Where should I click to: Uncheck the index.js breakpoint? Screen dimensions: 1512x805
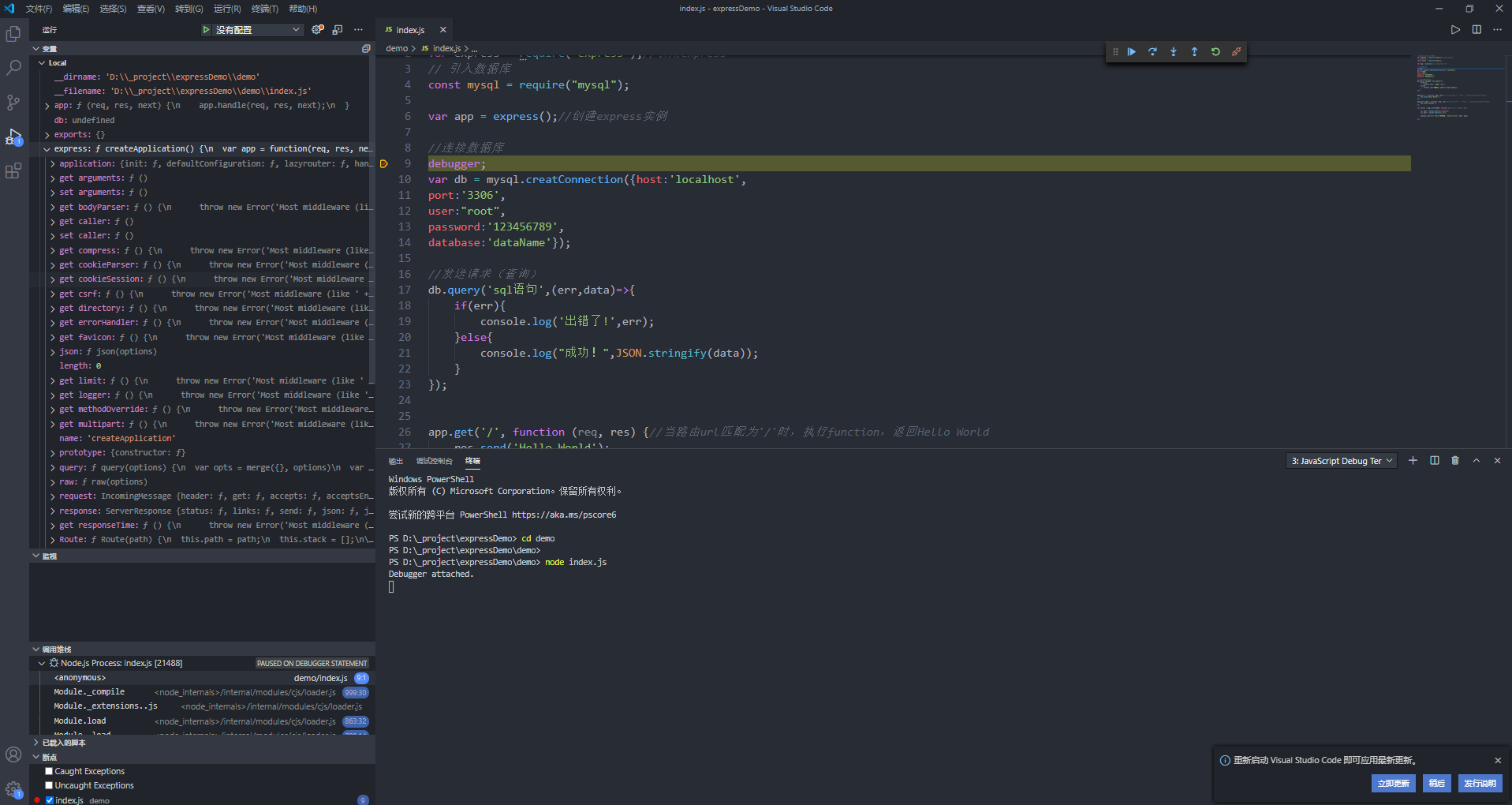point(50,800)
